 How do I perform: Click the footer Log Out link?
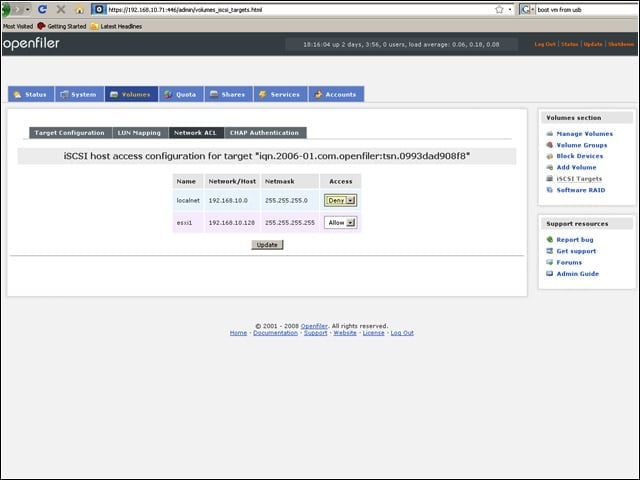tap(402, 333)
